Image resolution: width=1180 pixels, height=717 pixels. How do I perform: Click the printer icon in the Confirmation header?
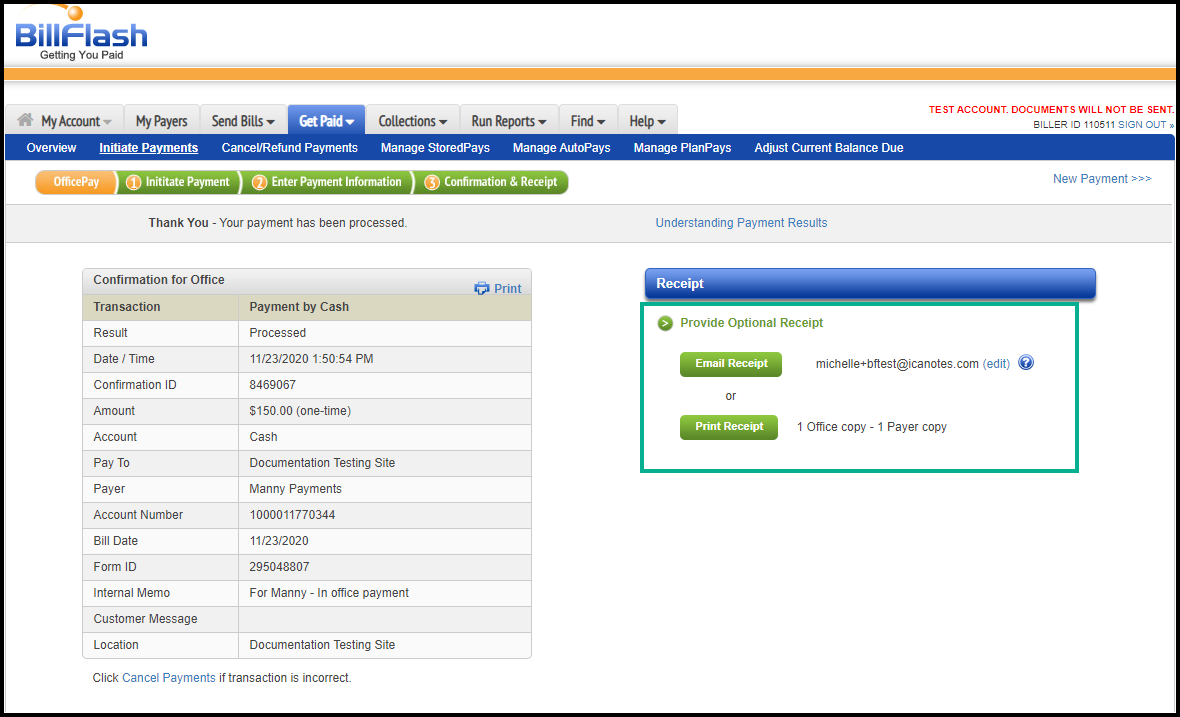[x=482, y=288]
